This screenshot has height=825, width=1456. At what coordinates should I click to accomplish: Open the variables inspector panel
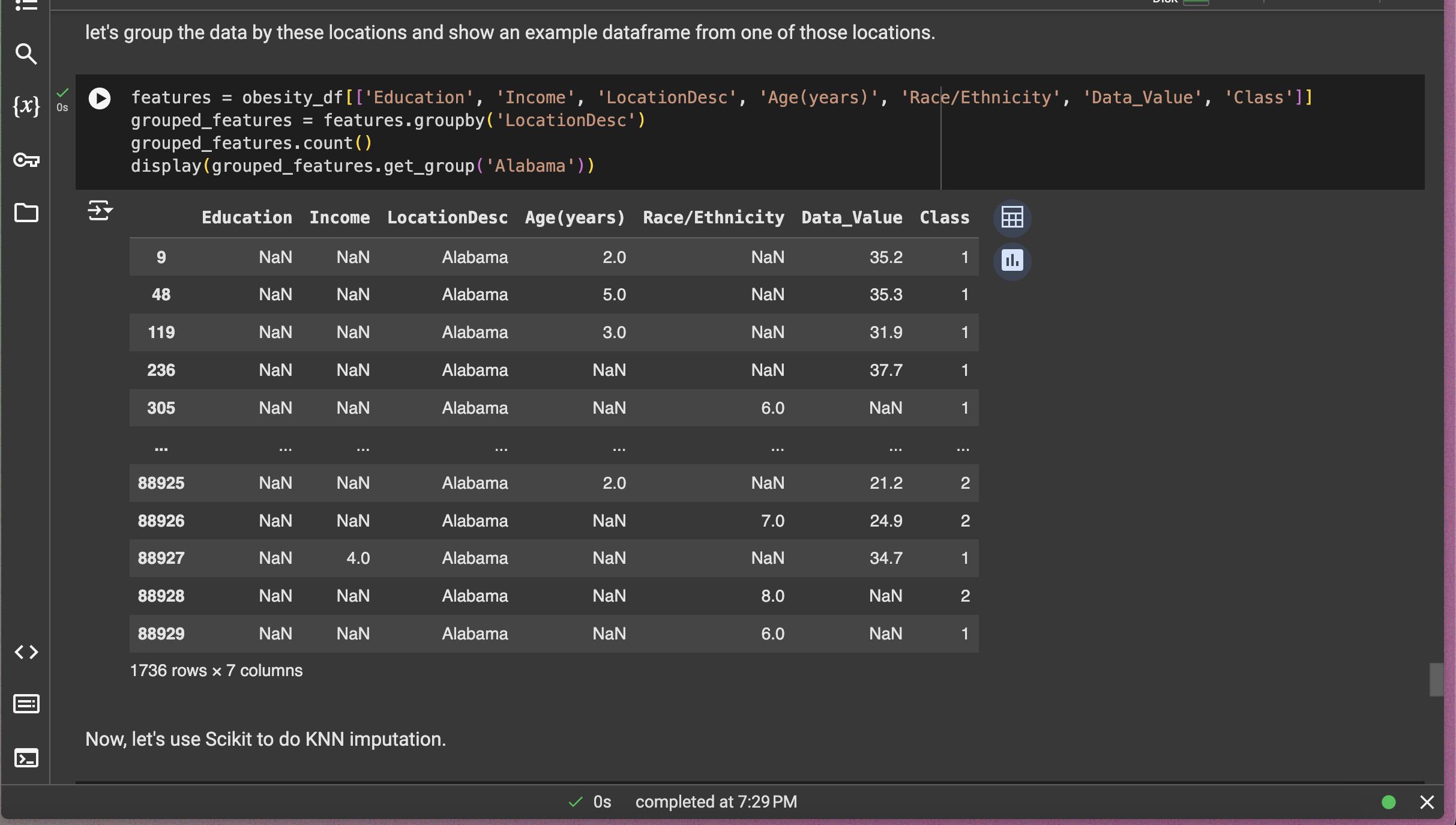click(26, 107)
